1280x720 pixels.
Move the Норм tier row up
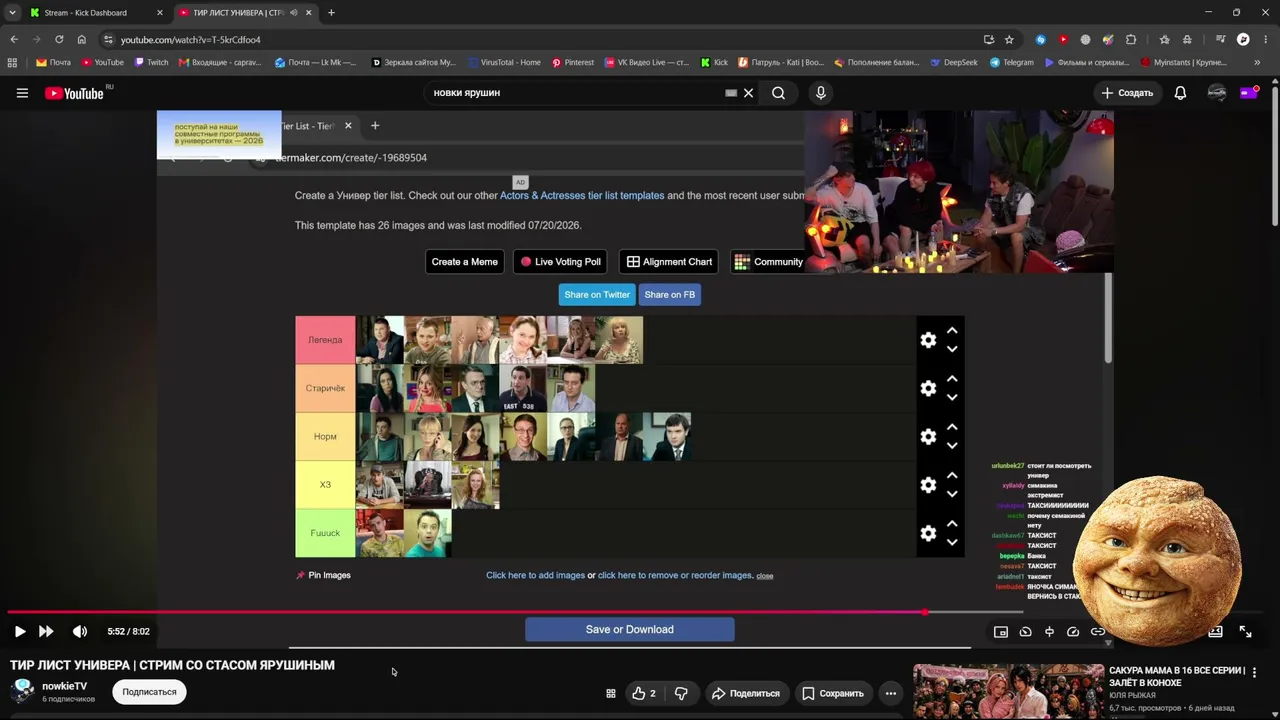(x=952, y=427)
